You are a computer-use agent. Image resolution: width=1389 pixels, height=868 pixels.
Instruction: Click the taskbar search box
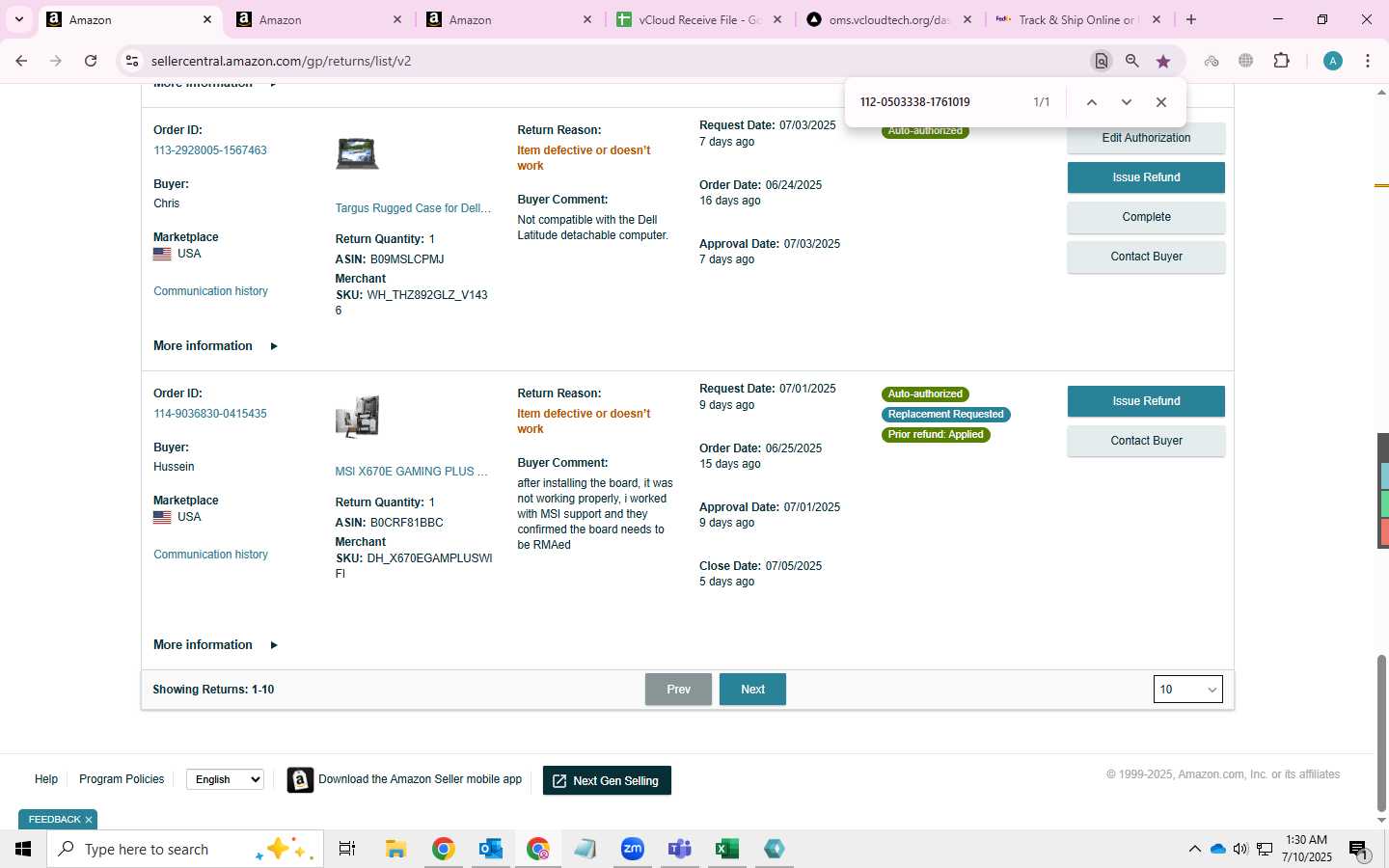coord(185,849)
